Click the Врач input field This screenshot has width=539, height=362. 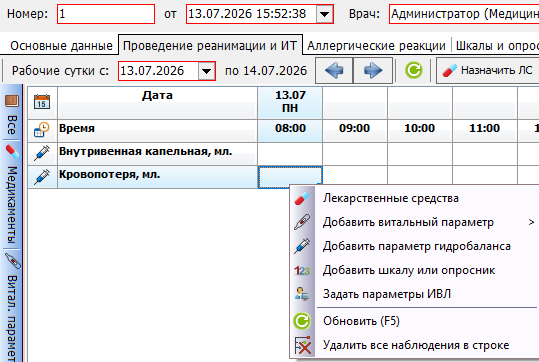pos(464,14)
